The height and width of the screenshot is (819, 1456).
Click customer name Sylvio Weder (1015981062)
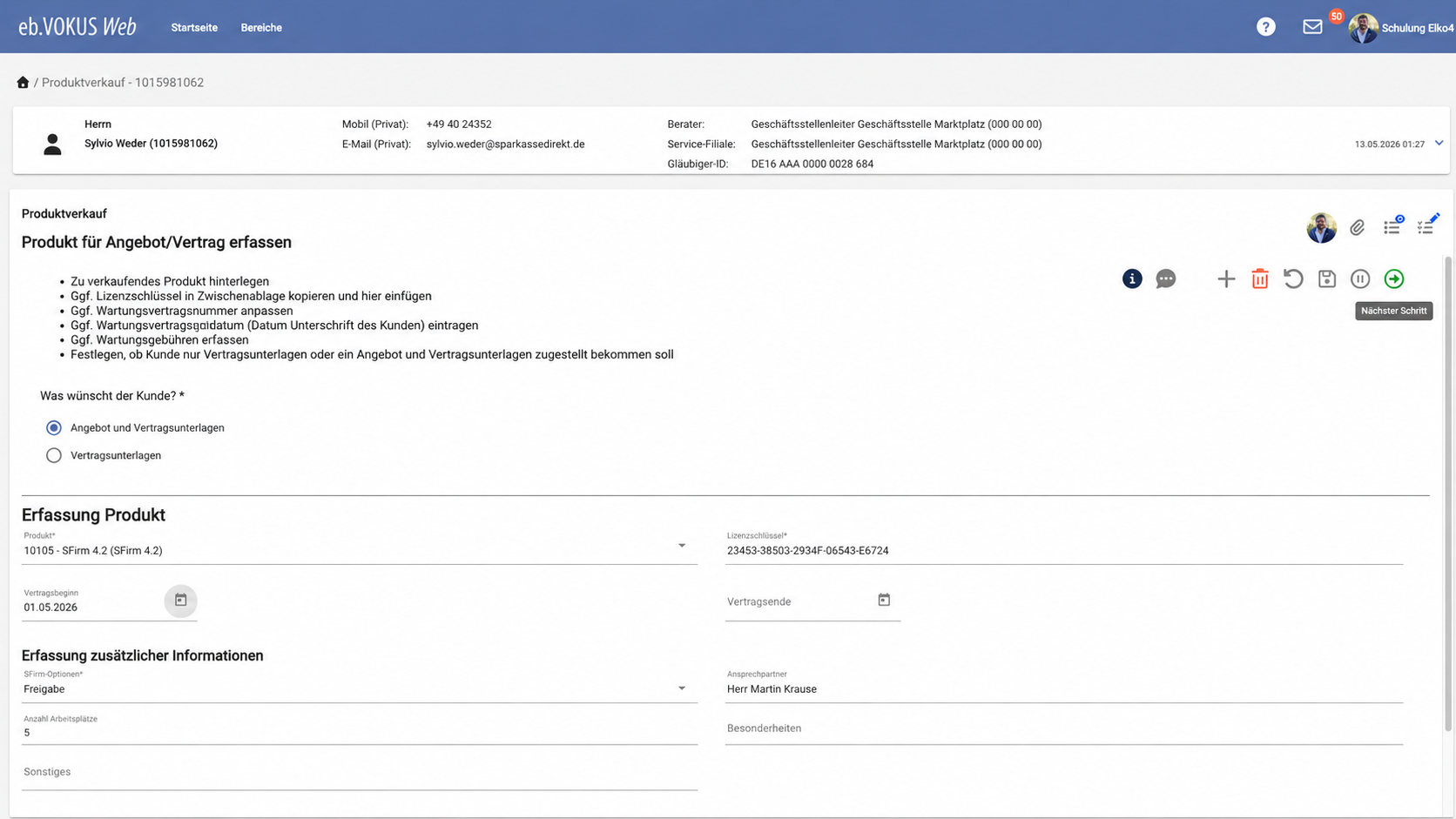tap(151, 144)
